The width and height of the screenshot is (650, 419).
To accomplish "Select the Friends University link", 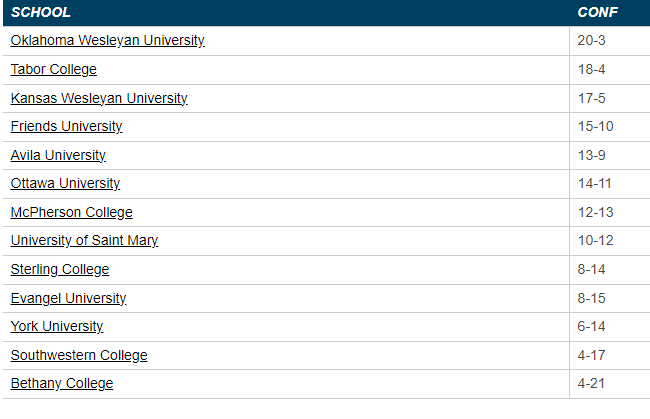I will pos(66,127).
